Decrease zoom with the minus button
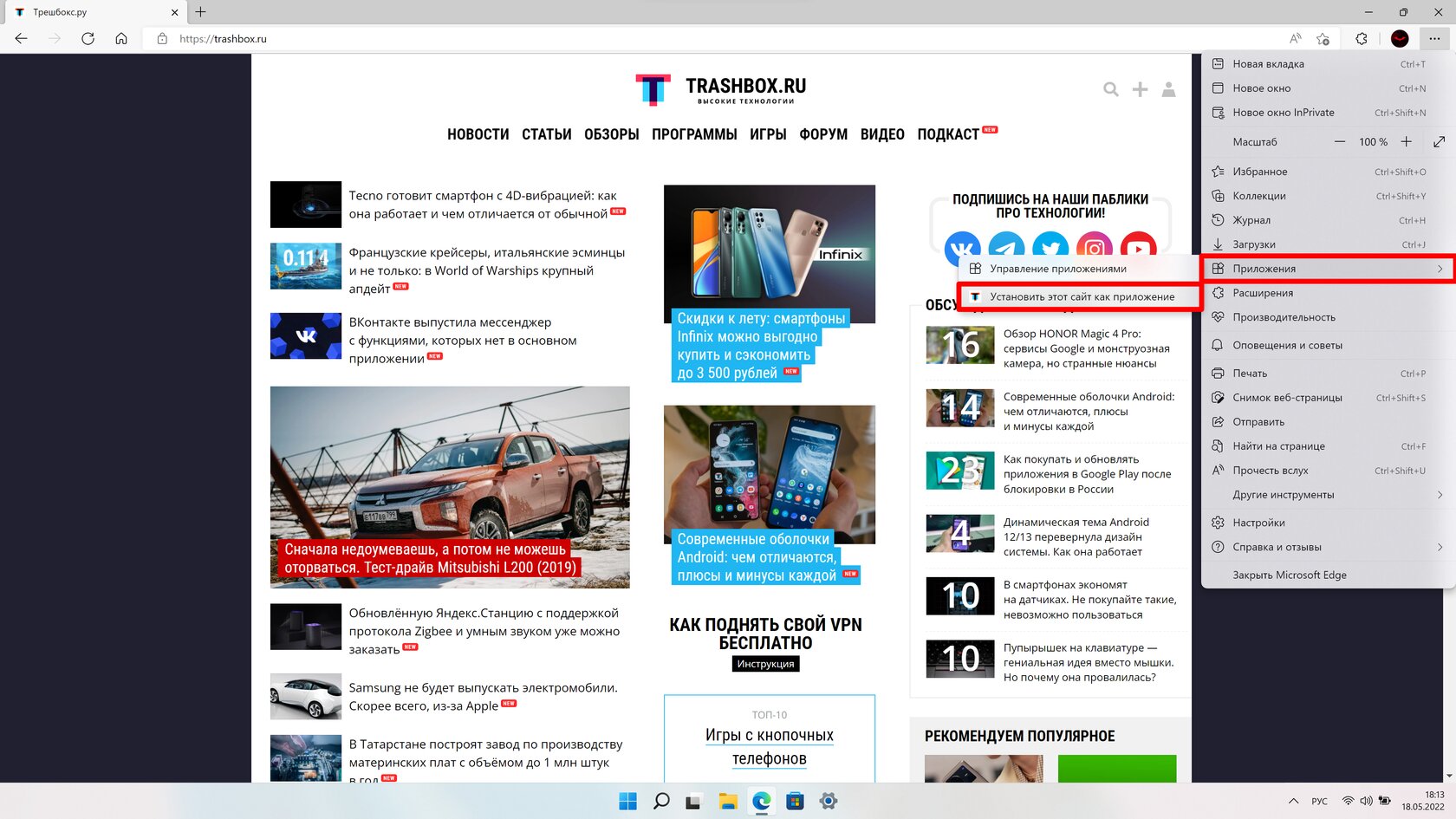 [1340, 141]
